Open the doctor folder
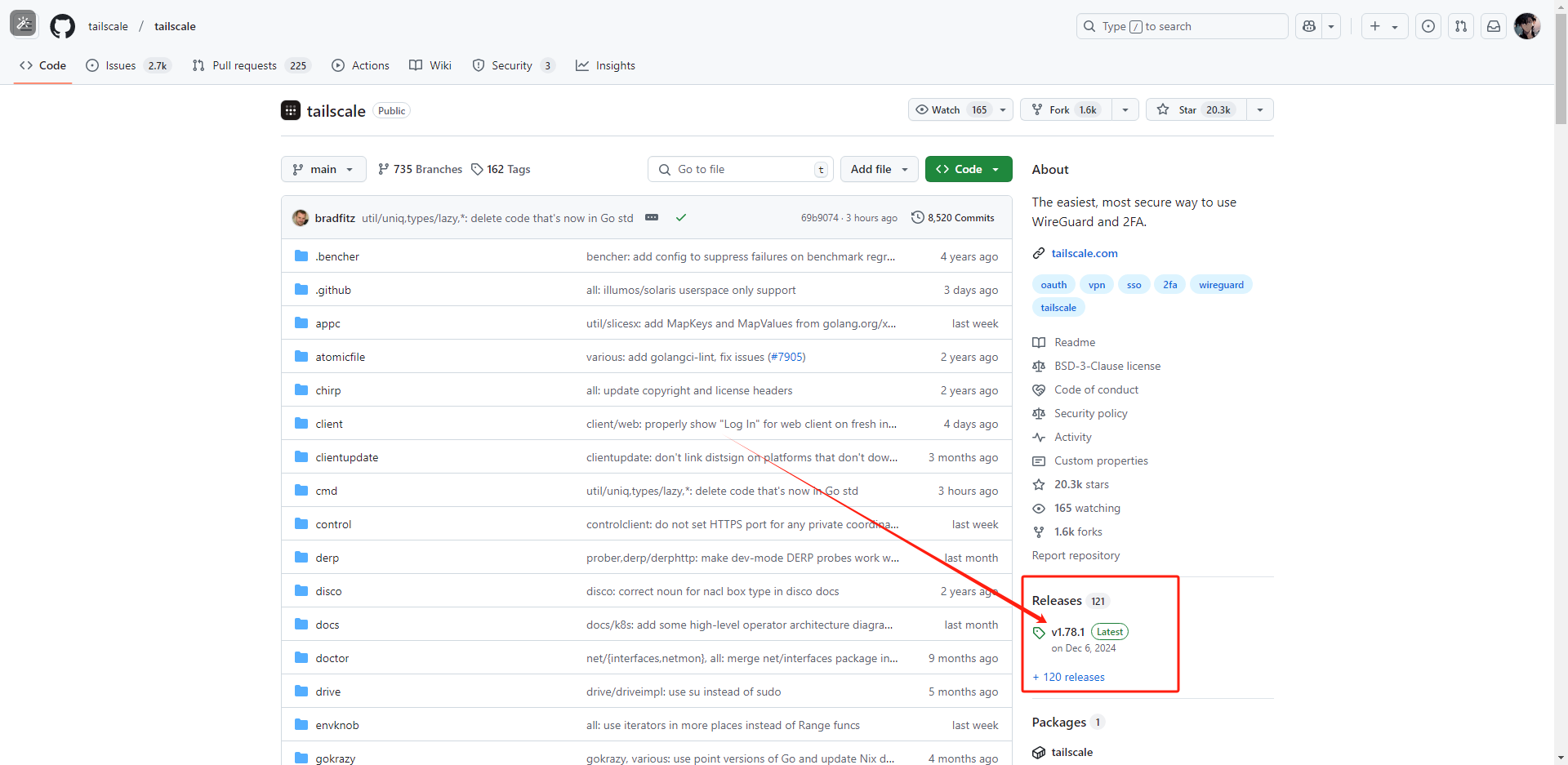 tap(332, 658)
